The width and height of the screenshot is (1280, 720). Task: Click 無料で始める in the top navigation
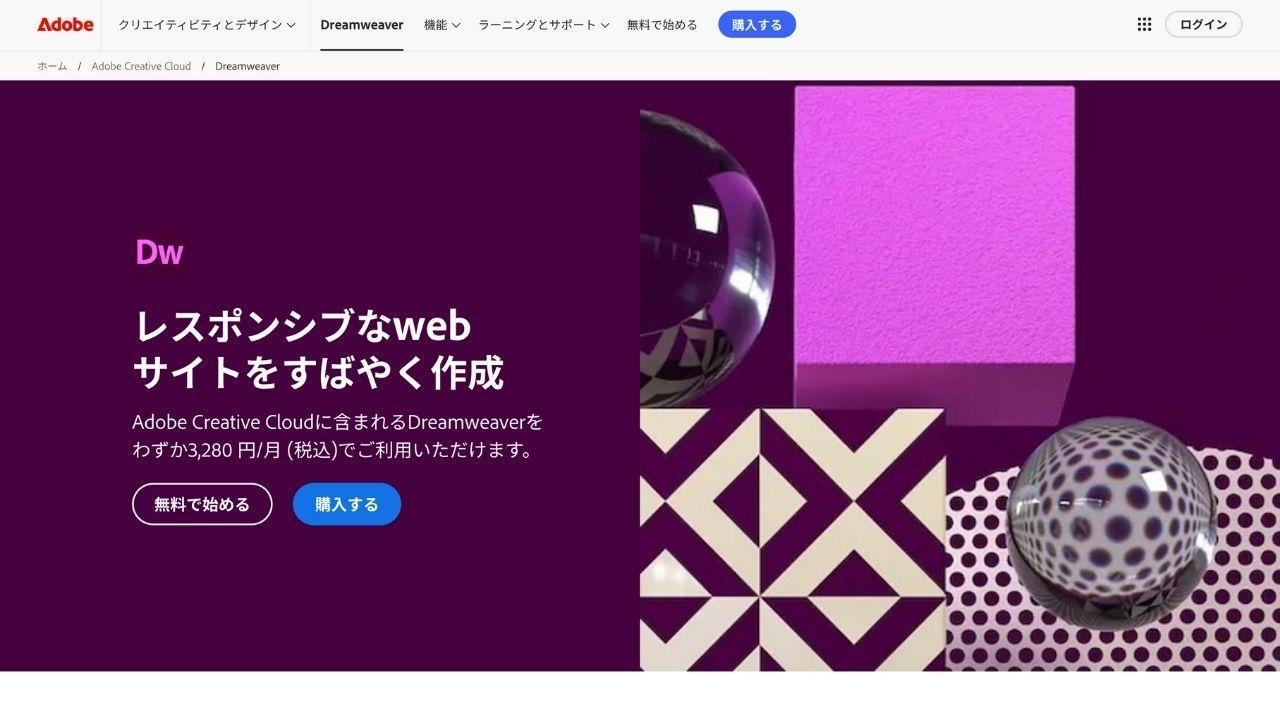[662, 24]
